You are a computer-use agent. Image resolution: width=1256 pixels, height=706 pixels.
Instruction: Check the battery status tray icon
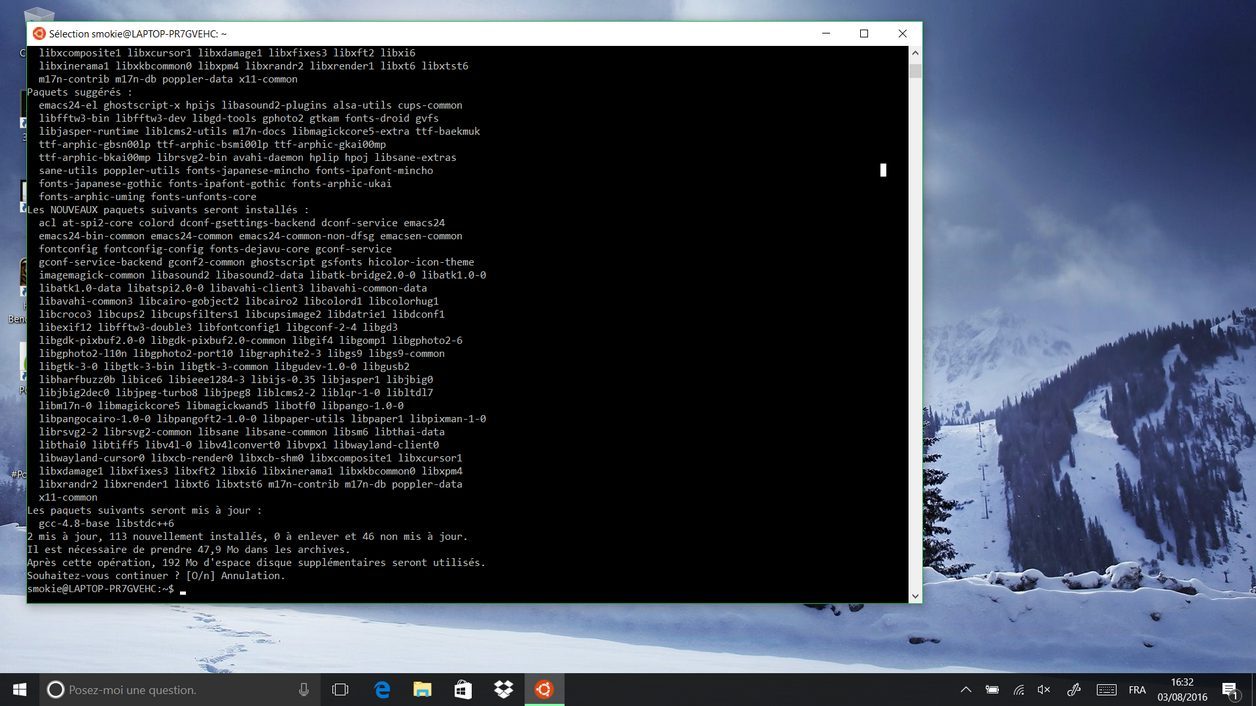(x=992, y=689)
